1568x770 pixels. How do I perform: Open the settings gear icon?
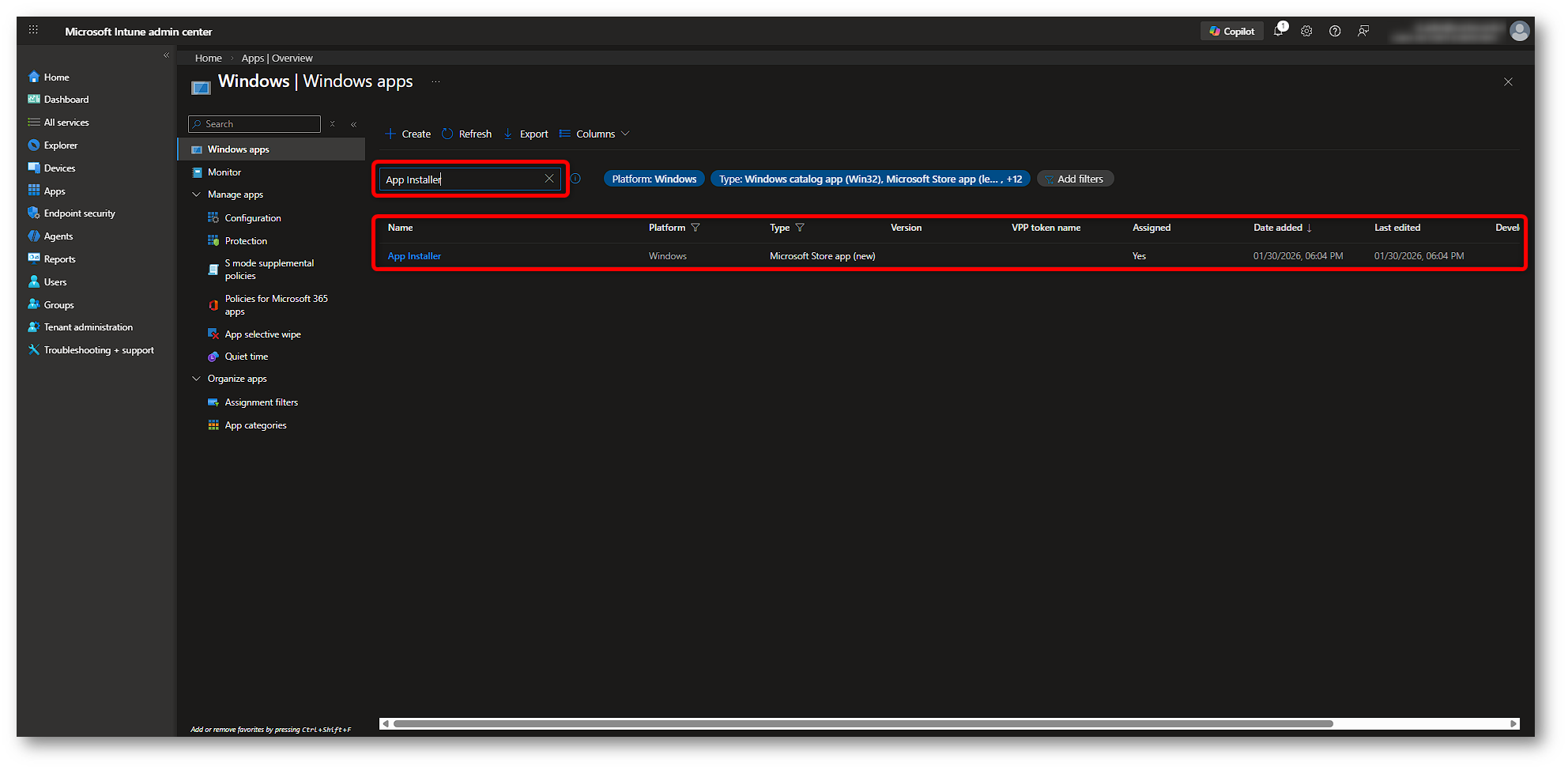point(1306,32)
